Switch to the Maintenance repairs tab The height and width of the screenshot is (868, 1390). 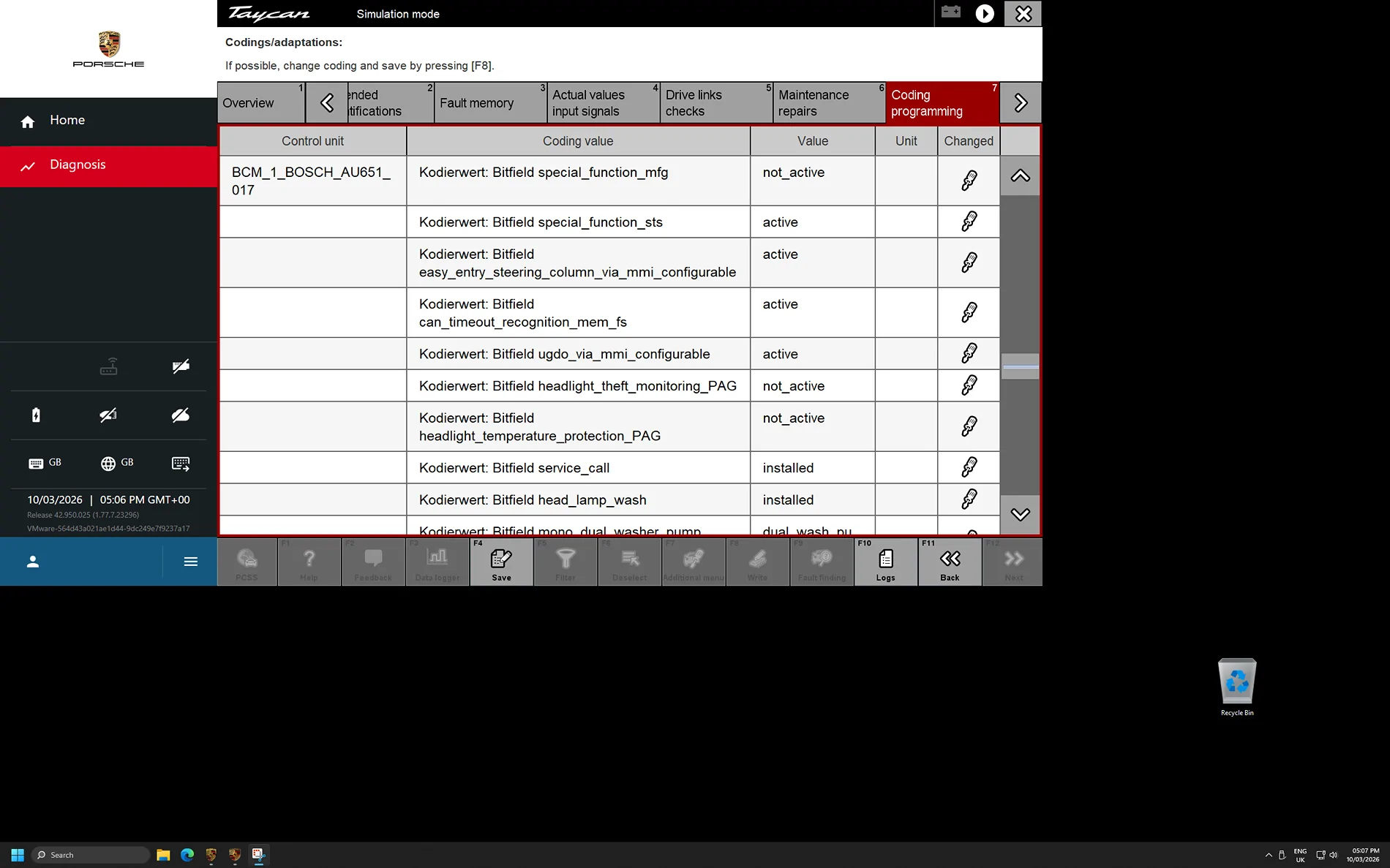tap(830, 102)
